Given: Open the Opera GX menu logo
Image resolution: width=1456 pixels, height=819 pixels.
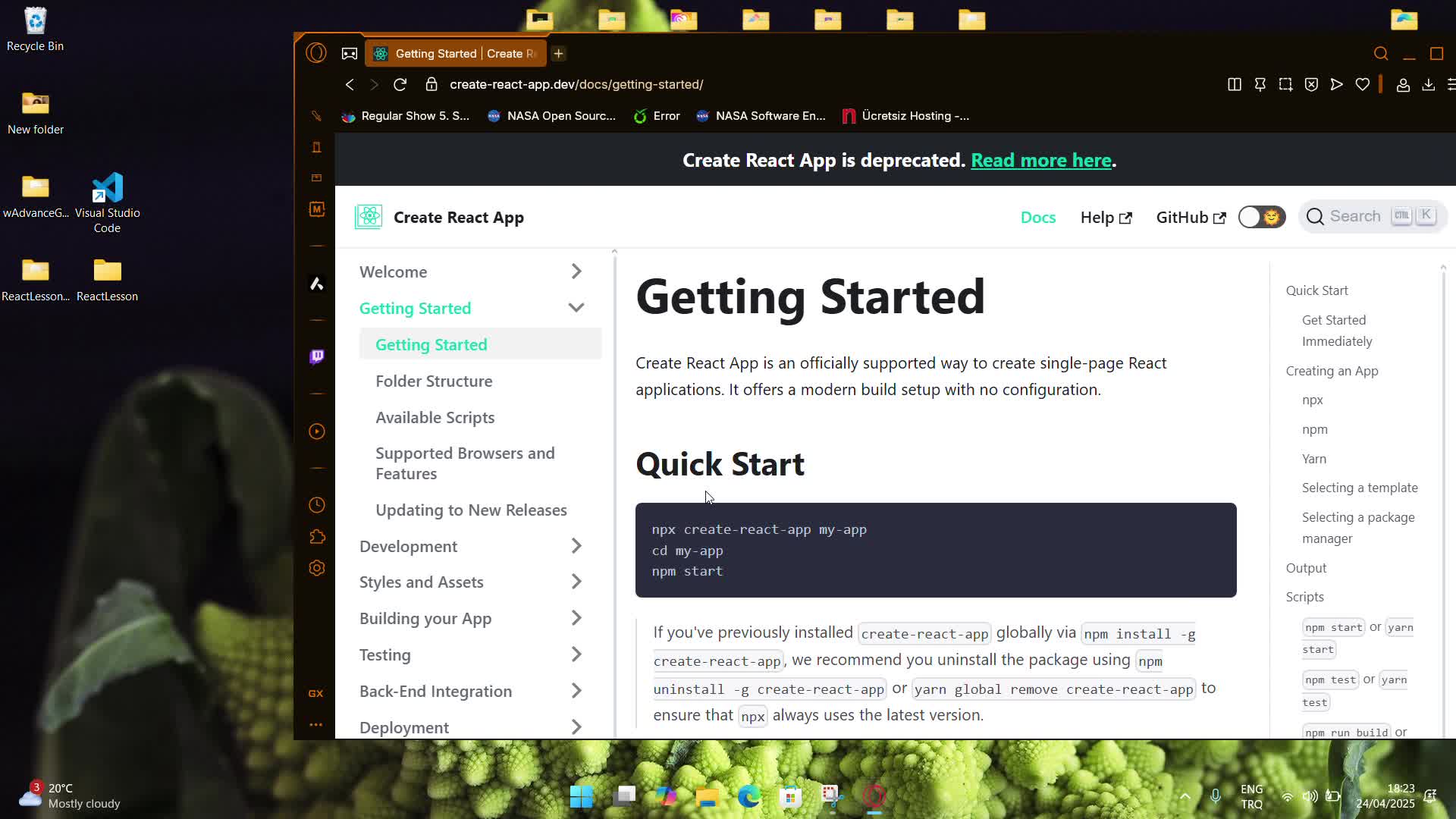Looking at the screenshot, I should point(316,53).
